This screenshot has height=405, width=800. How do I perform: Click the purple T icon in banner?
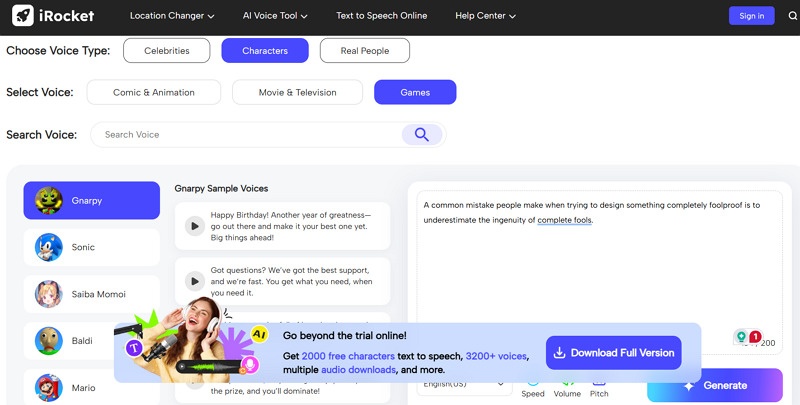tap(134, 348)
